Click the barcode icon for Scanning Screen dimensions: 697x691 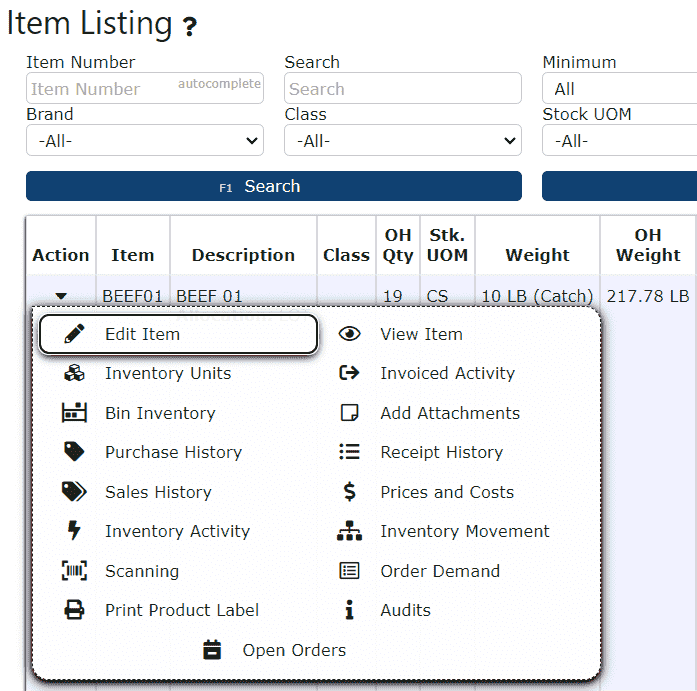click(x=75, y=571)
